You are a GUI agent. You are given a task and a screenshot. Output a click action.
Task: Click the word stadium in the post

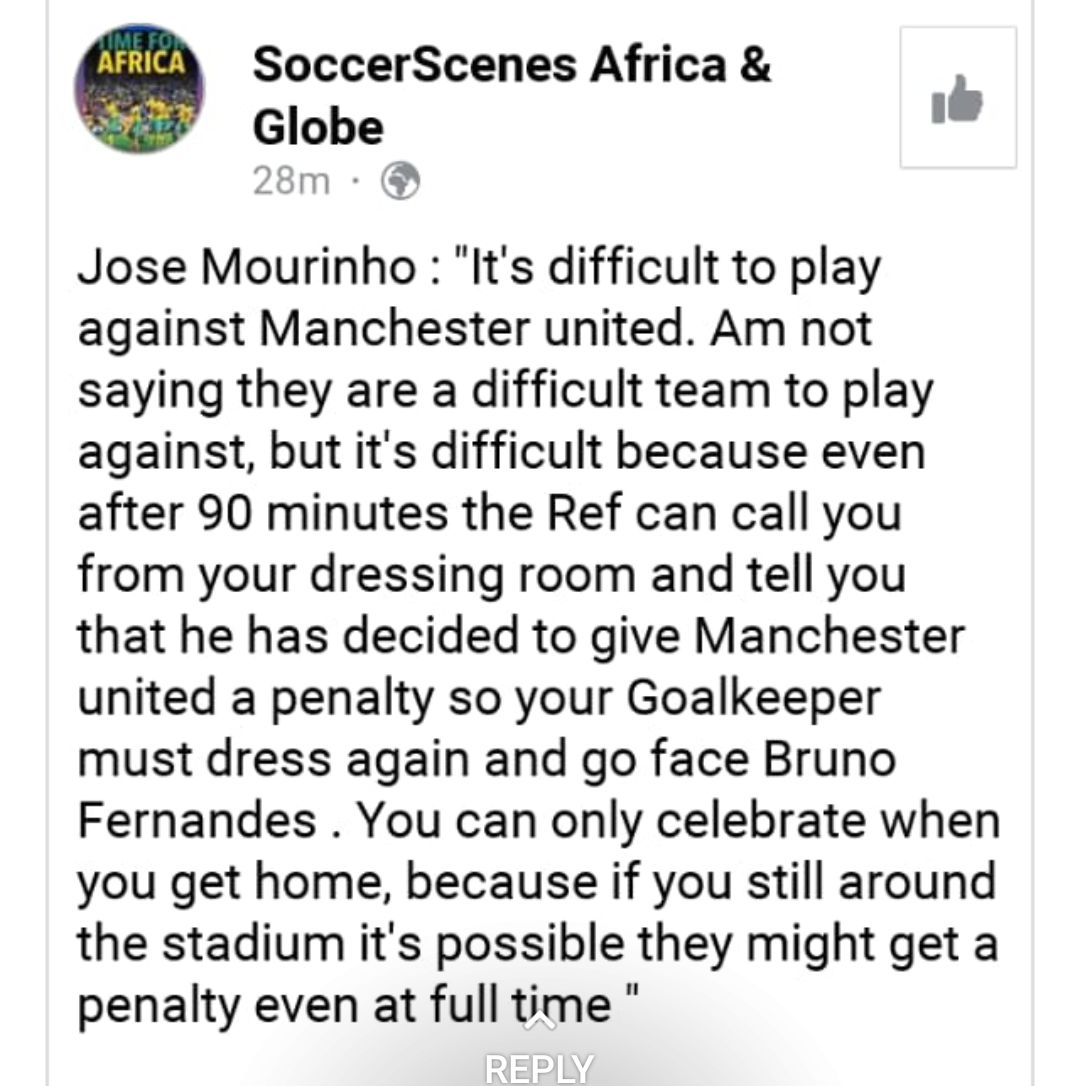(254, 943)
